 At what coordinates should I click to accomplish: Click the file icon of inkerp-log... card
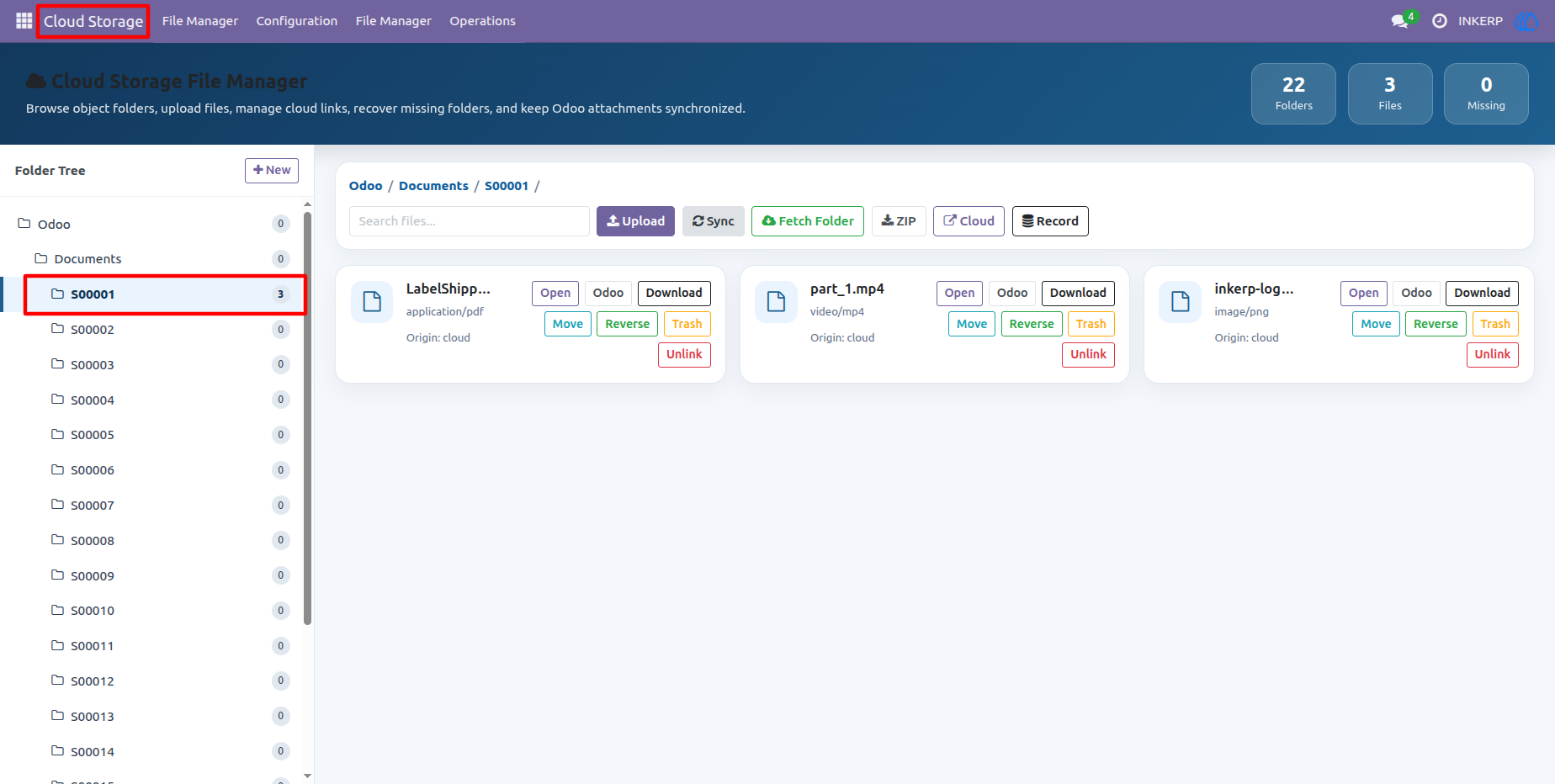click(1180, 301)
